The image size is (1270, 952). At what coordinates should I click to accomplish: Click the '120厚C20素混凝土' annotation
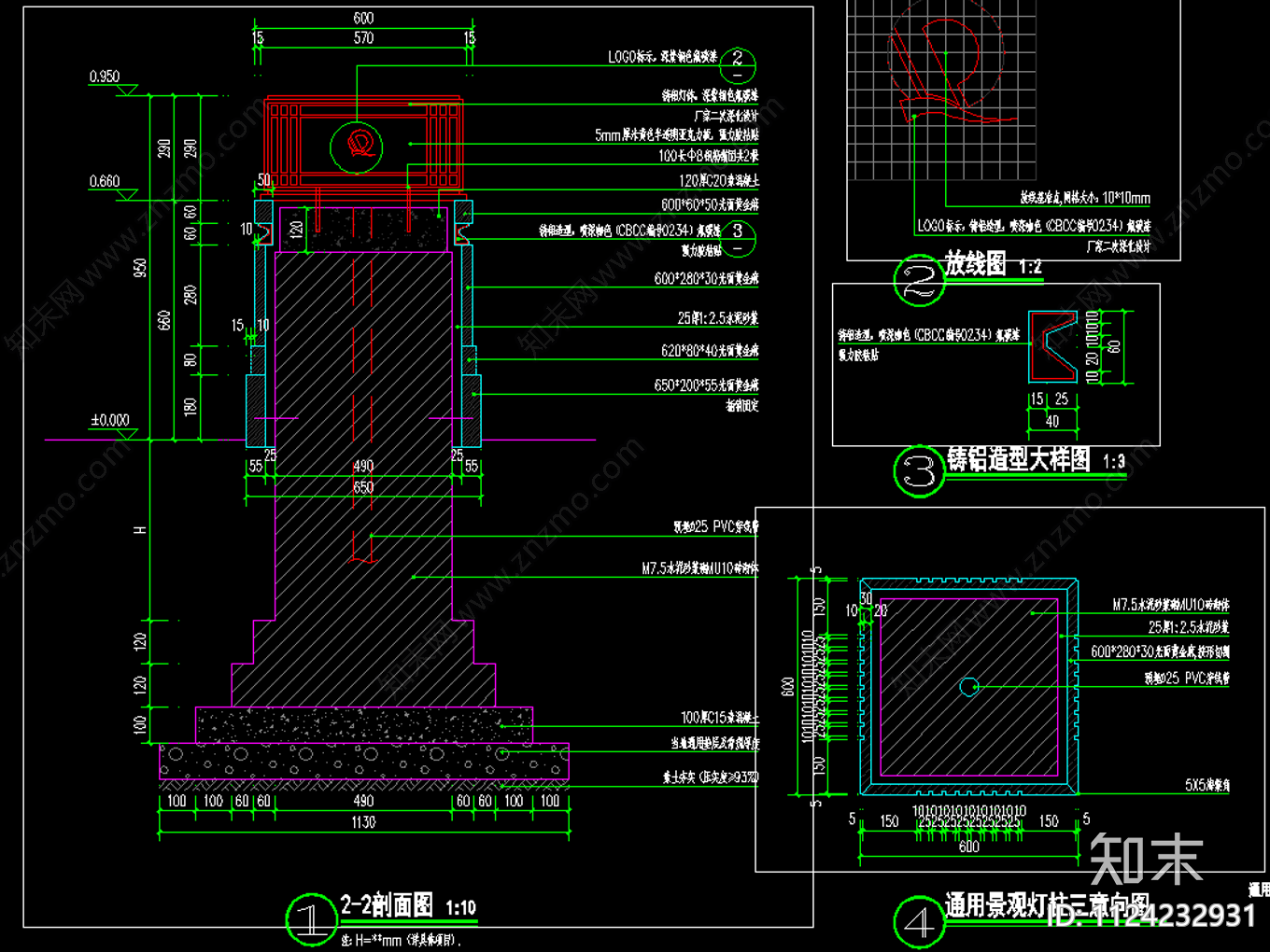point(718,181)
